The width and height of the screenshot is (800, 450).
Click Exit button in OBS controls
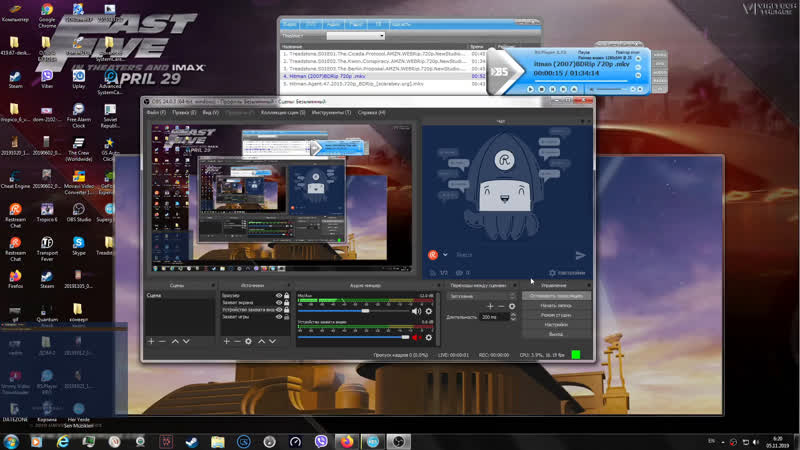[556, 334]
